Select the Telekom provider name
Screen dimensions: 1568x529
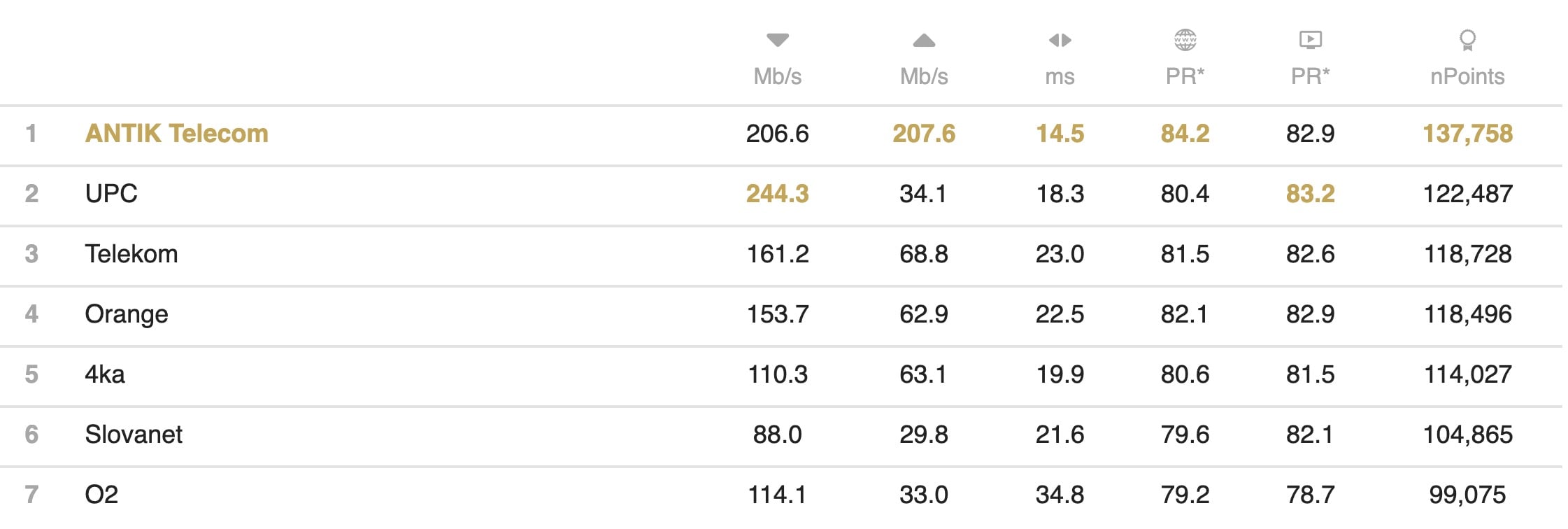click(131, 254)
